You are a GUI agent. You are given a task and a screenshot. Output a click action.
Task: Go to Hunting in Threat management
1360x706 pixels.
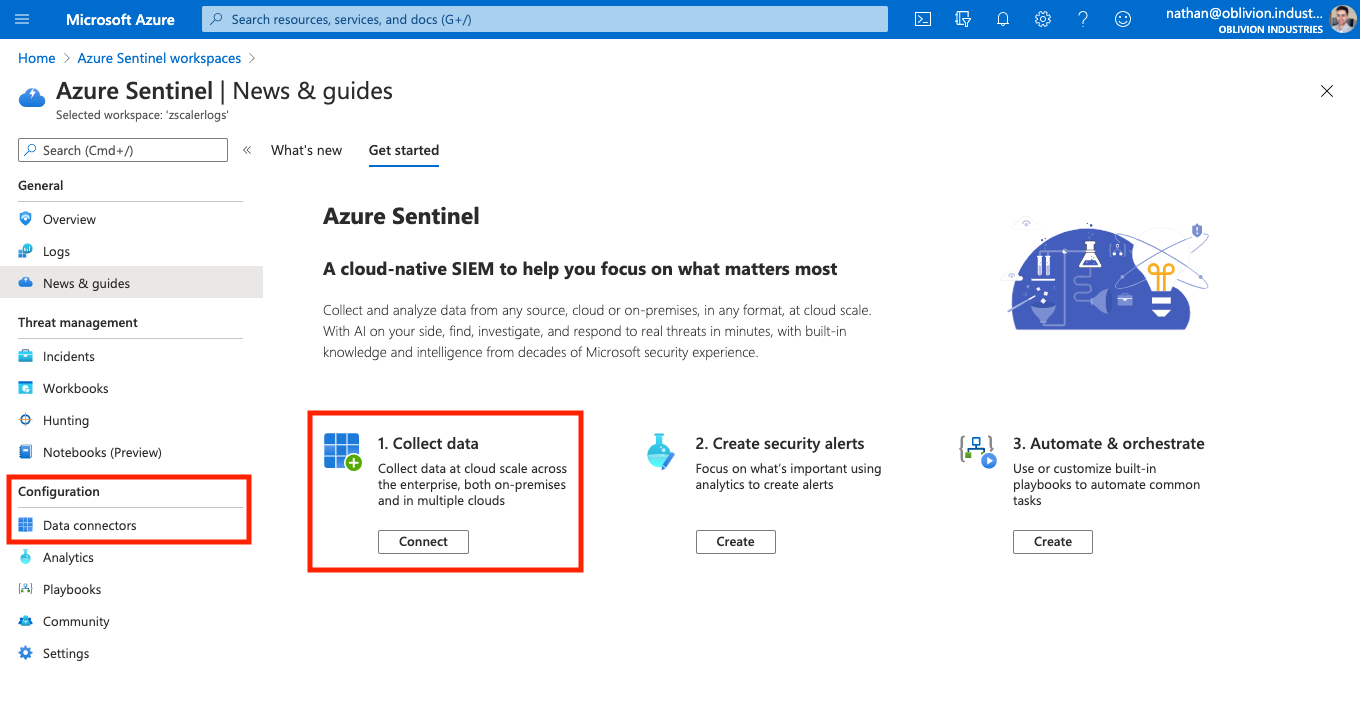coord(66,420)
